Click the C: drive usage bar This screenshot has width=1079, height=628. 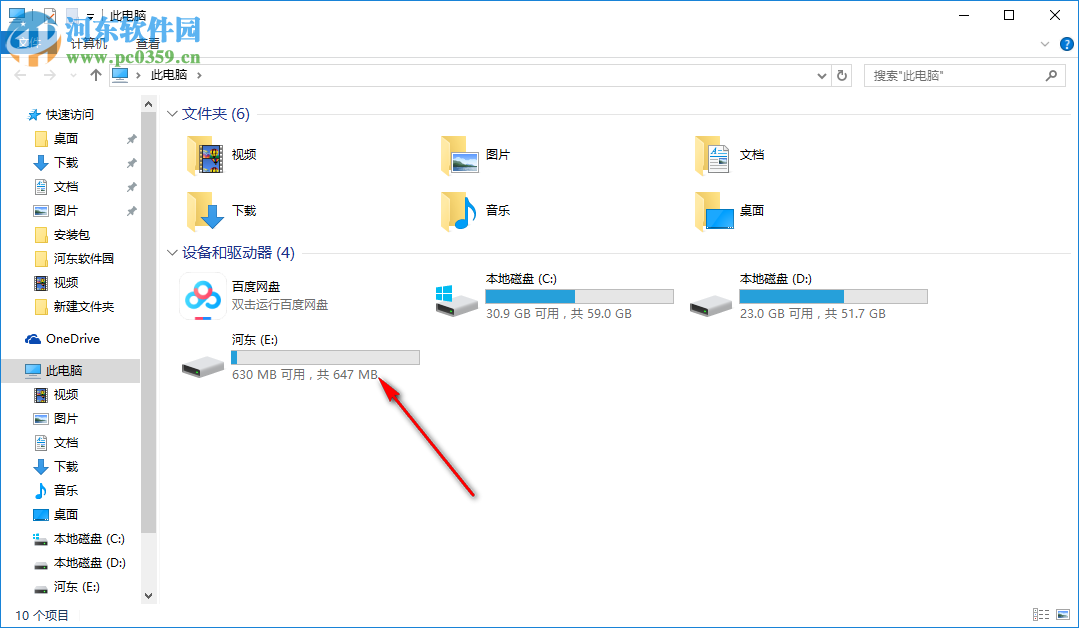pos(579,296)
